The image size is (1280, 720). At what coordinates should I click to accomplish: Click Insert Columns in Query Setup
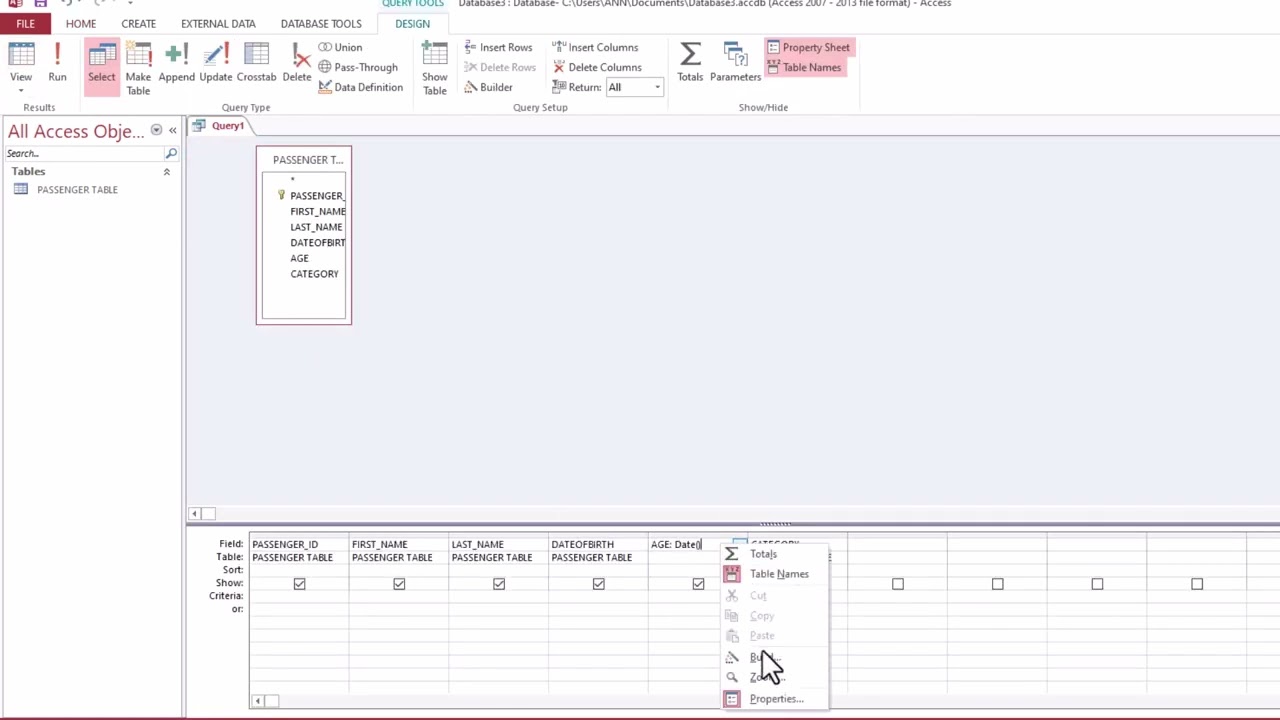click(595, 47)
